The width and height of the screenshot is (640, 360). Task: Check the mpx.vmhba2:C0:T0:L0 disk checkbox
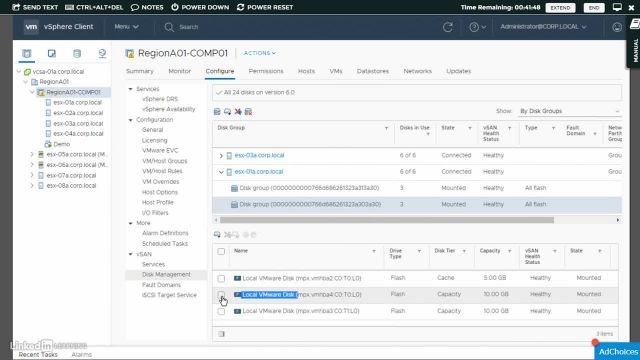[221, 278]
